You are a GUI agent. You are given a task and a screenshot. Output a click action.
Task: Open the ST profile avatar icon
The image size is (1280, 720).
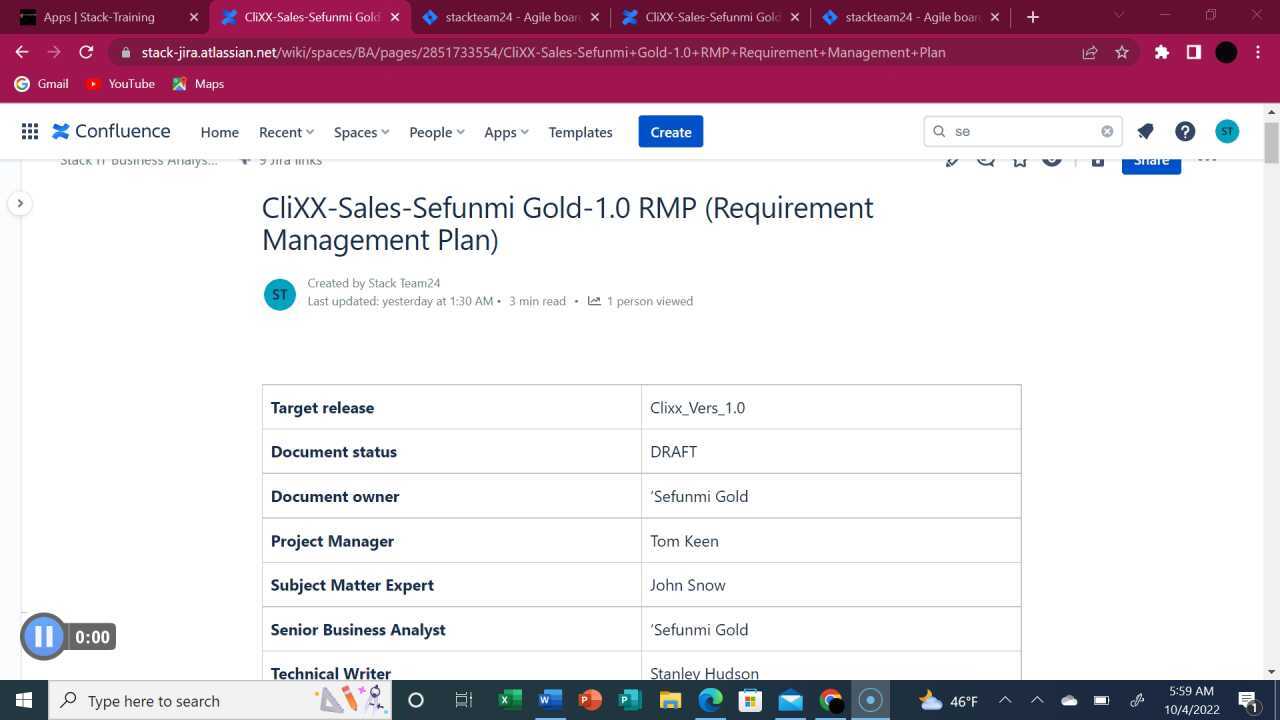tap(1226, 131)
